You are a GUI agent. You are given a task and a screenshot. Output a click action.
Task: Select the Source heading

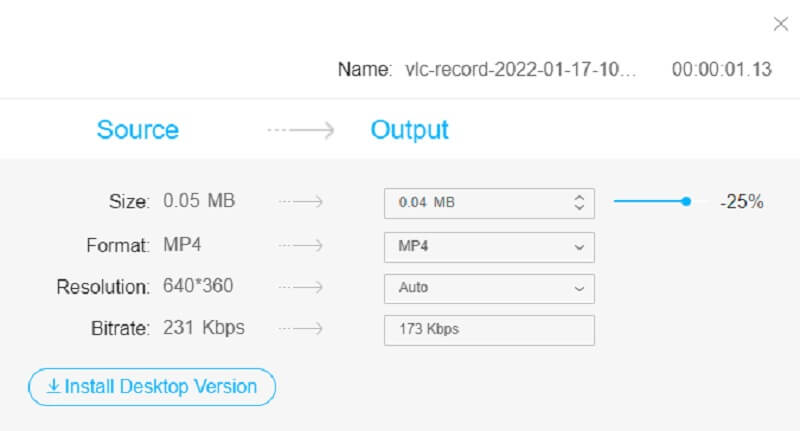click(x=138, y=130)
